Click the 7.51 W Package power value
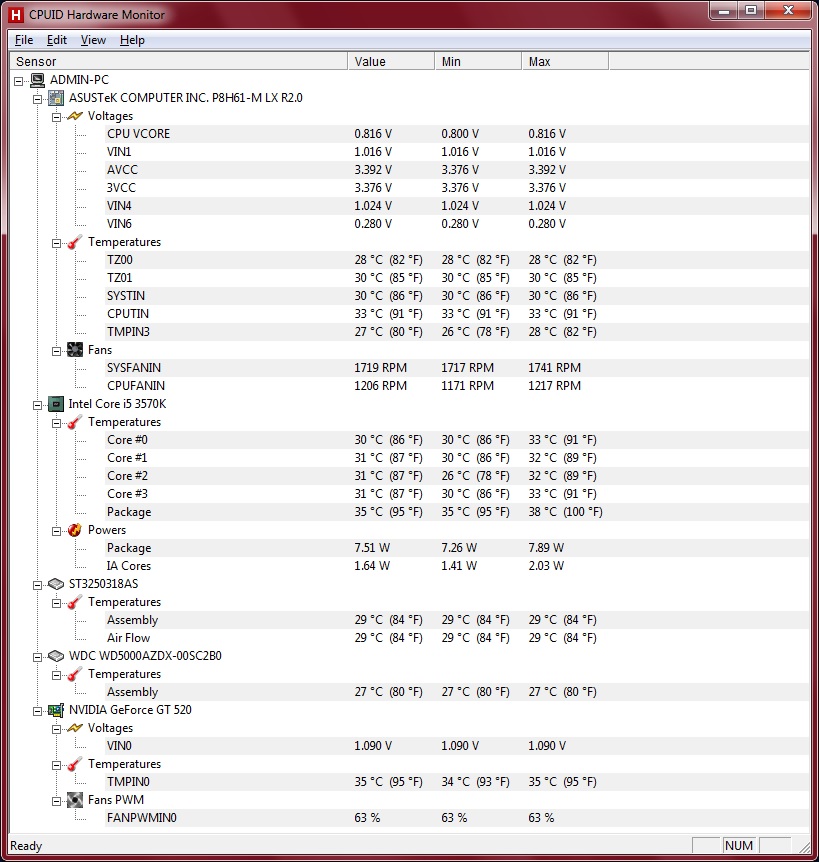Image resolution: width=819 pixels, height=862 pixels. 372,548
